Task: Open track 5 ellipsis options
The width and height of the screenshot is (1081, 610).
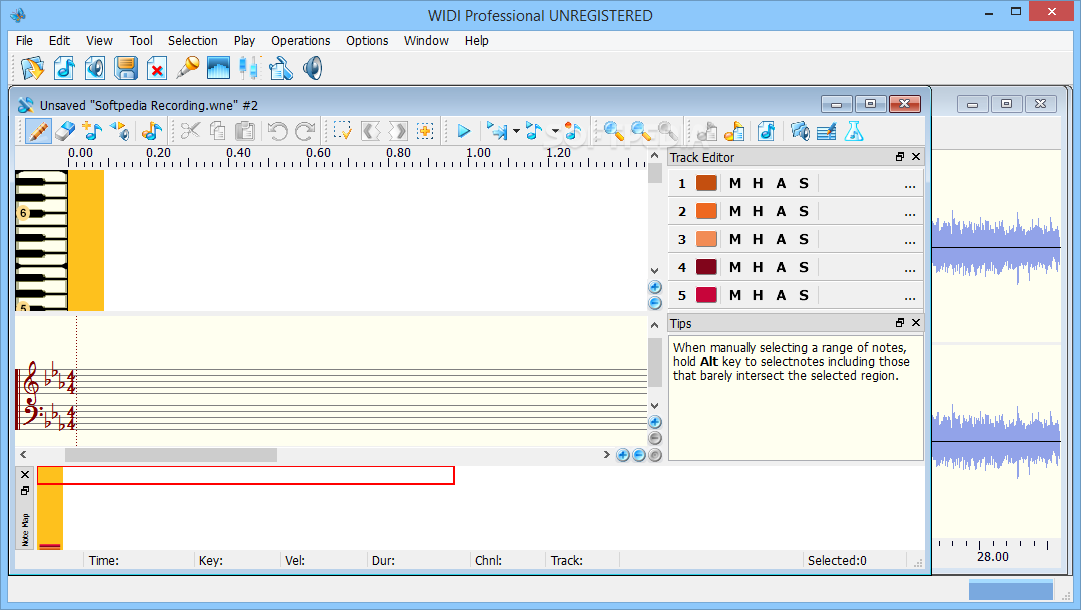Action: 910,296
